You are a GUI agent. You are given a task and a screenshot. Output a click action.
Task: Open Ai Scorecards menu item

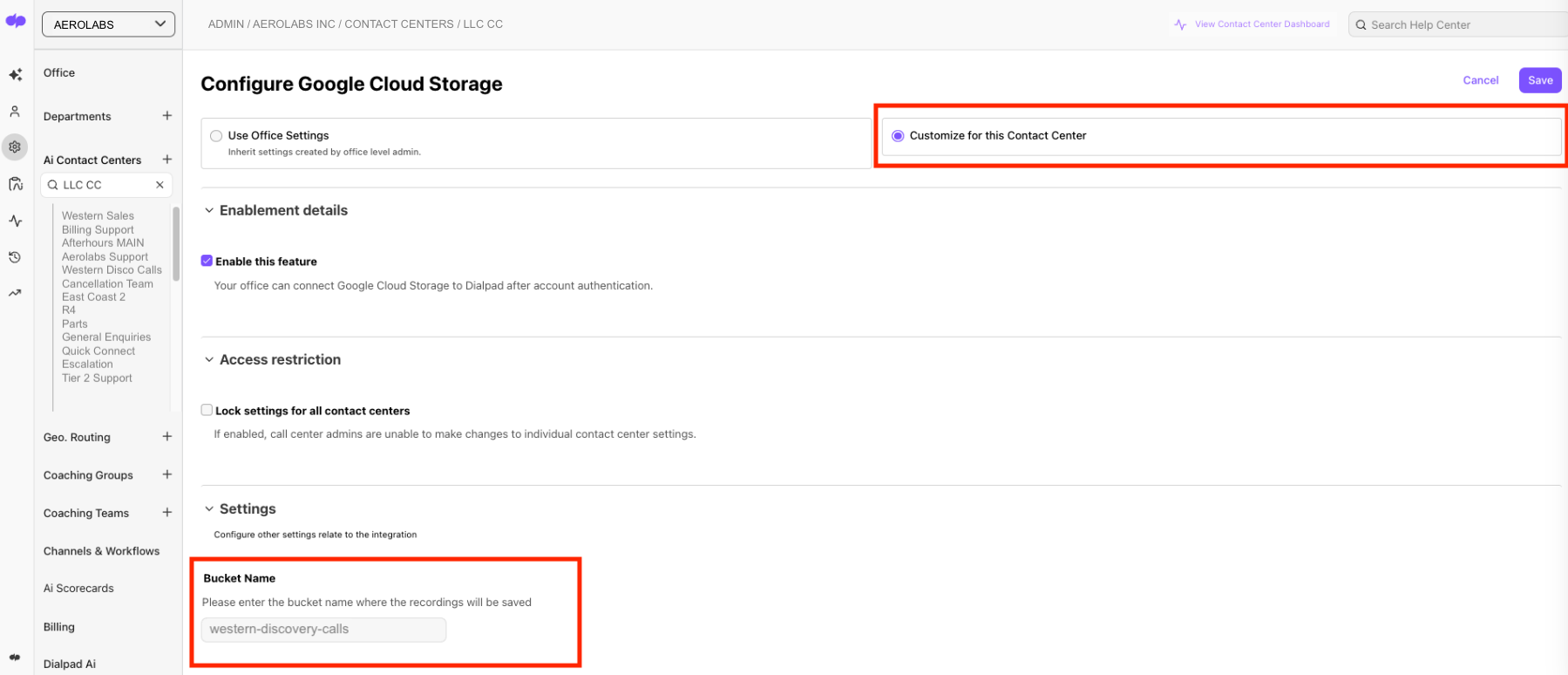(x=78, y=588)
